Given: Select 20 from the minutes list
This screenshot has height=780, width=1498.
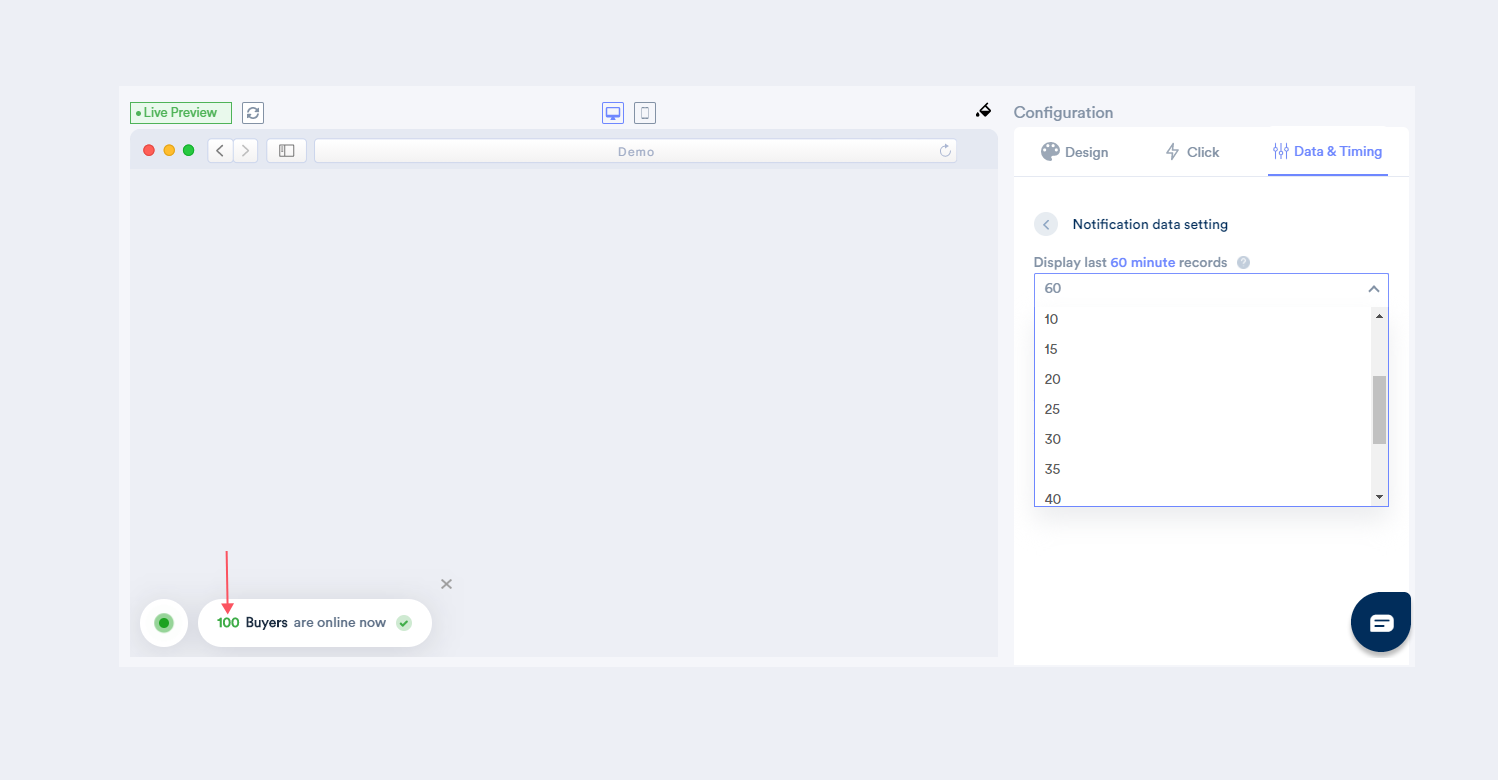Looking at the screenshot, I should [x=1204, y=379].
